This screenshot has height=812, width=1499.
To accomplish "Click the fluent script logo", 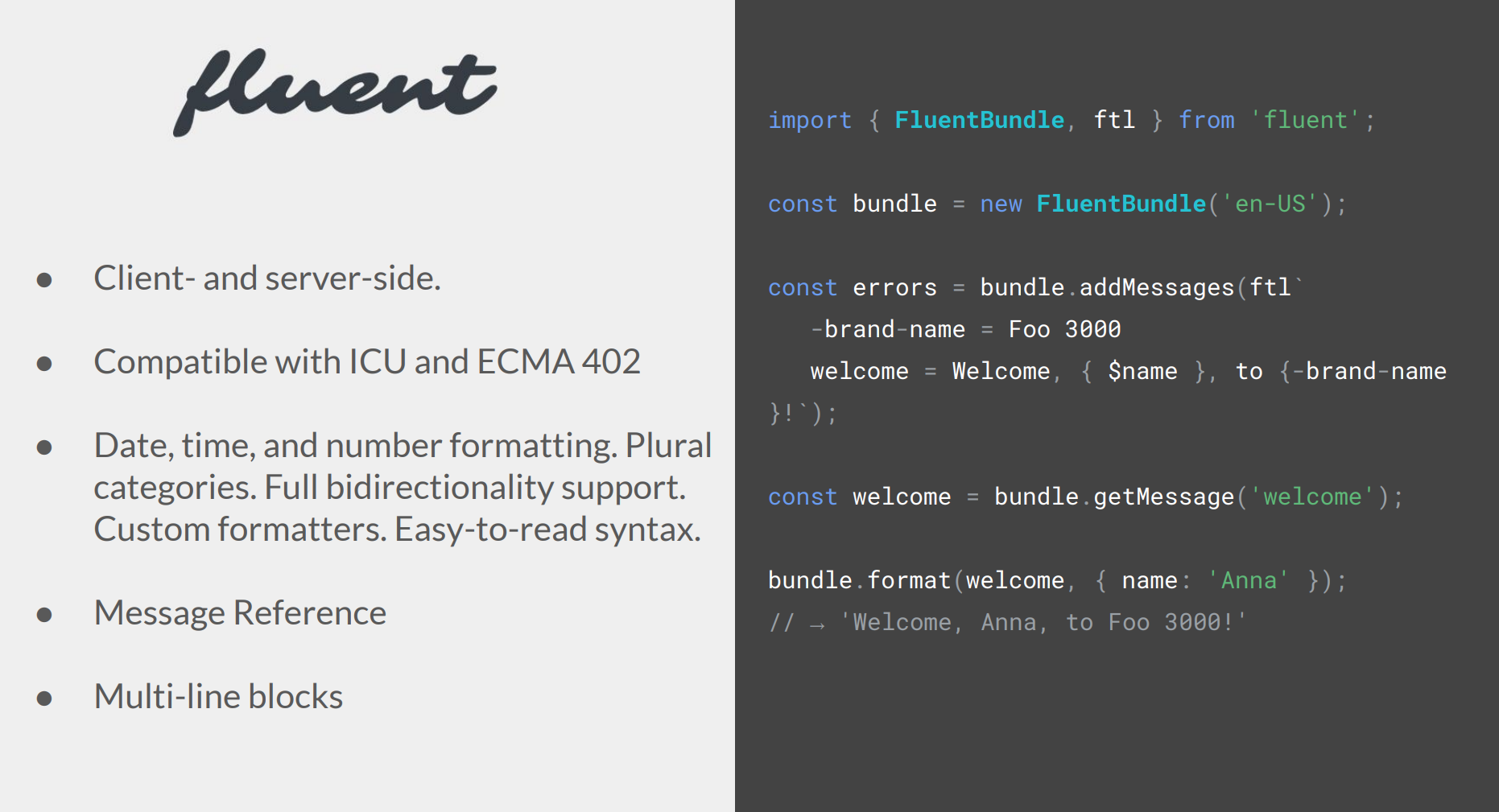I will pyautogui.click(x=334, y=92).
